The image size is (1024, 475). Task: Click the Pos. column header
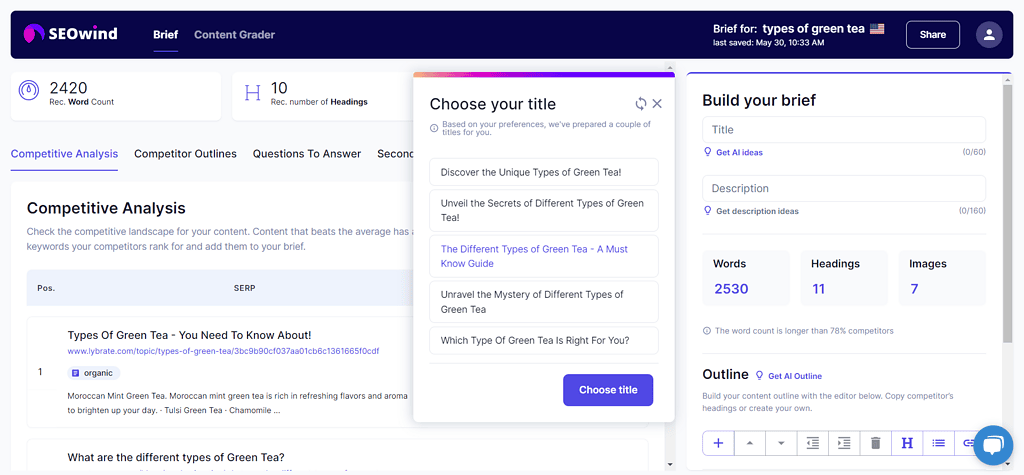coord(46,288)
